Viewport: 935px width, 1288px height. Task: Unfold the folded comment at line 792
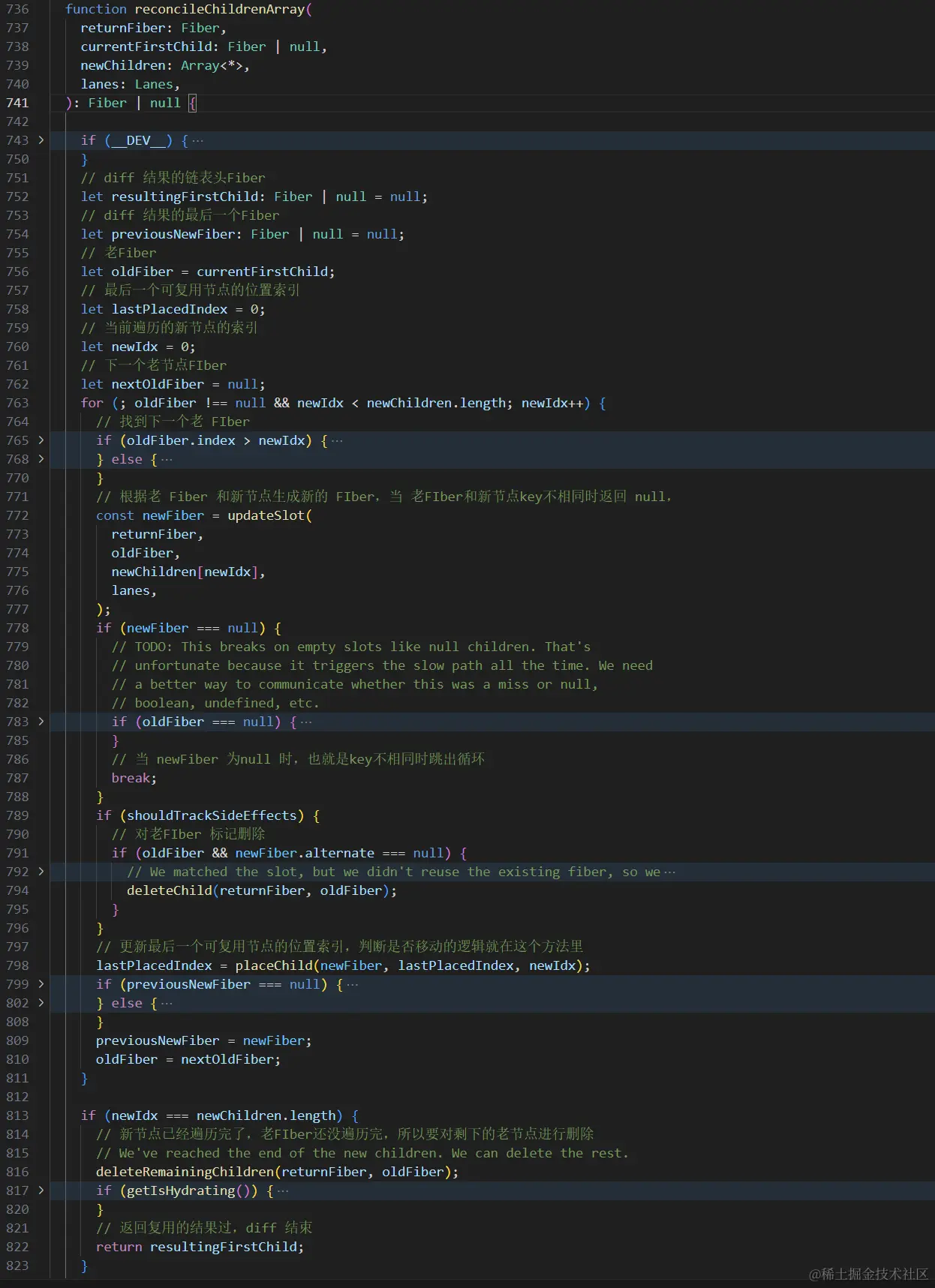pyautogui.click(x=41, y=872)
